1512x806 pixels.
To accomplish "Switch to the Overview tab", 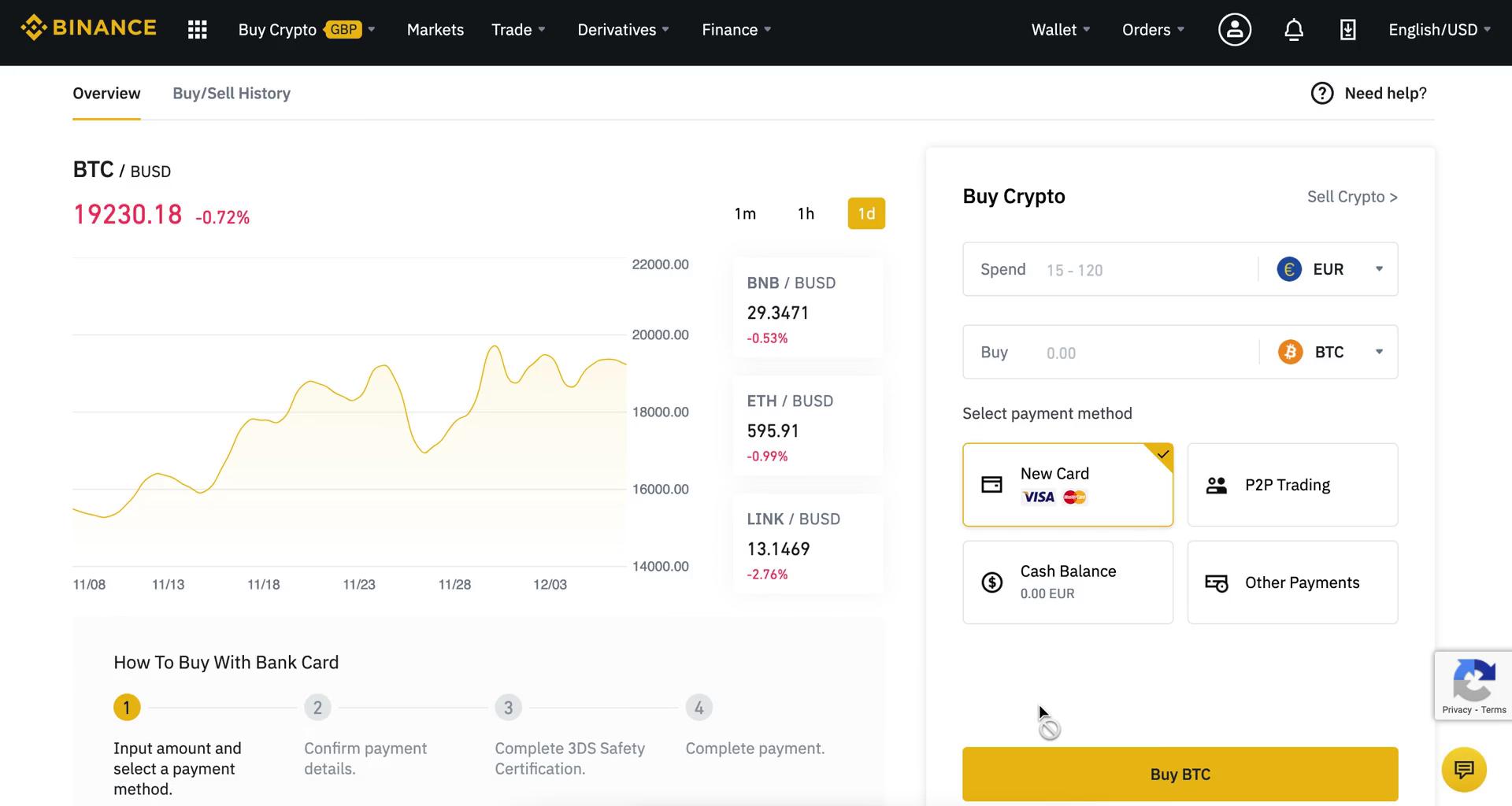I will [106, 93].
